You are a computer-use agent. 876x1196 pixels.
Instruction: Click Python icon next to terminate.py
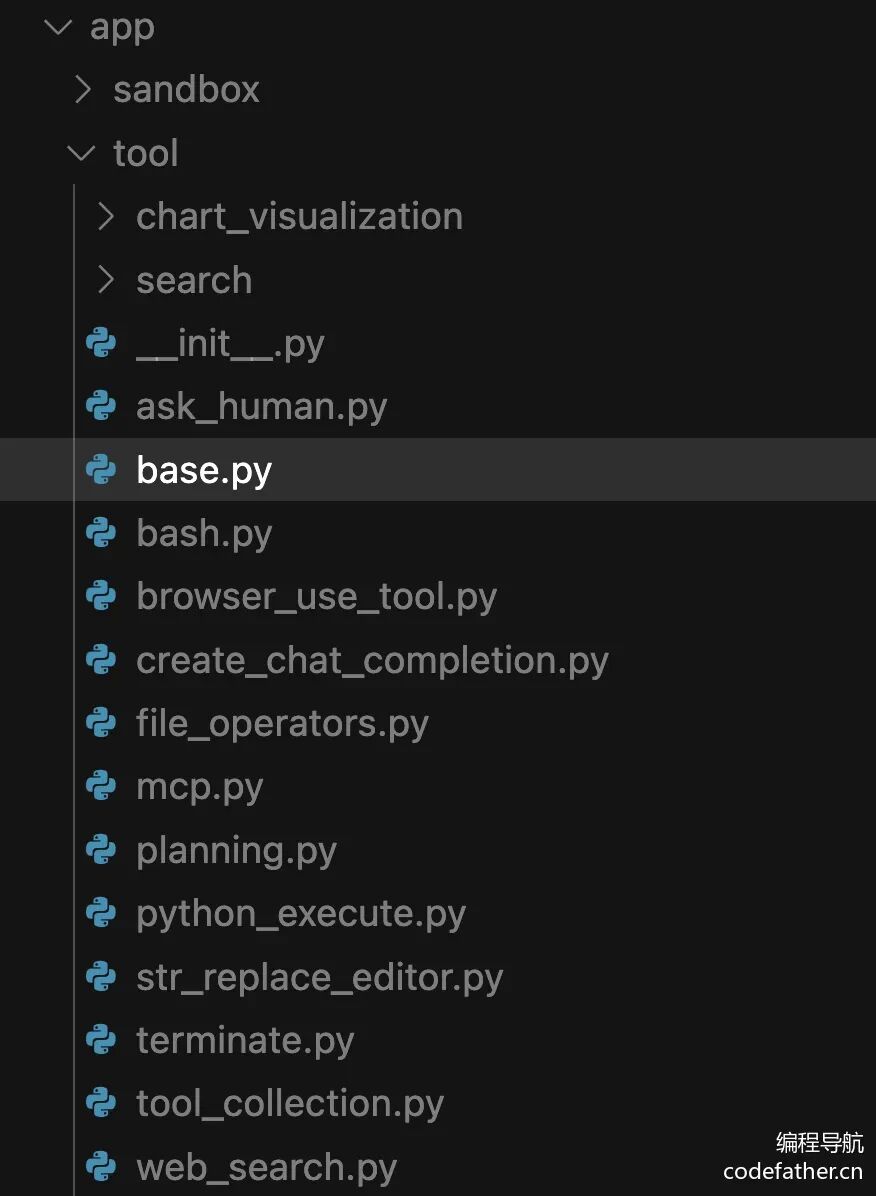(101, 1040)
